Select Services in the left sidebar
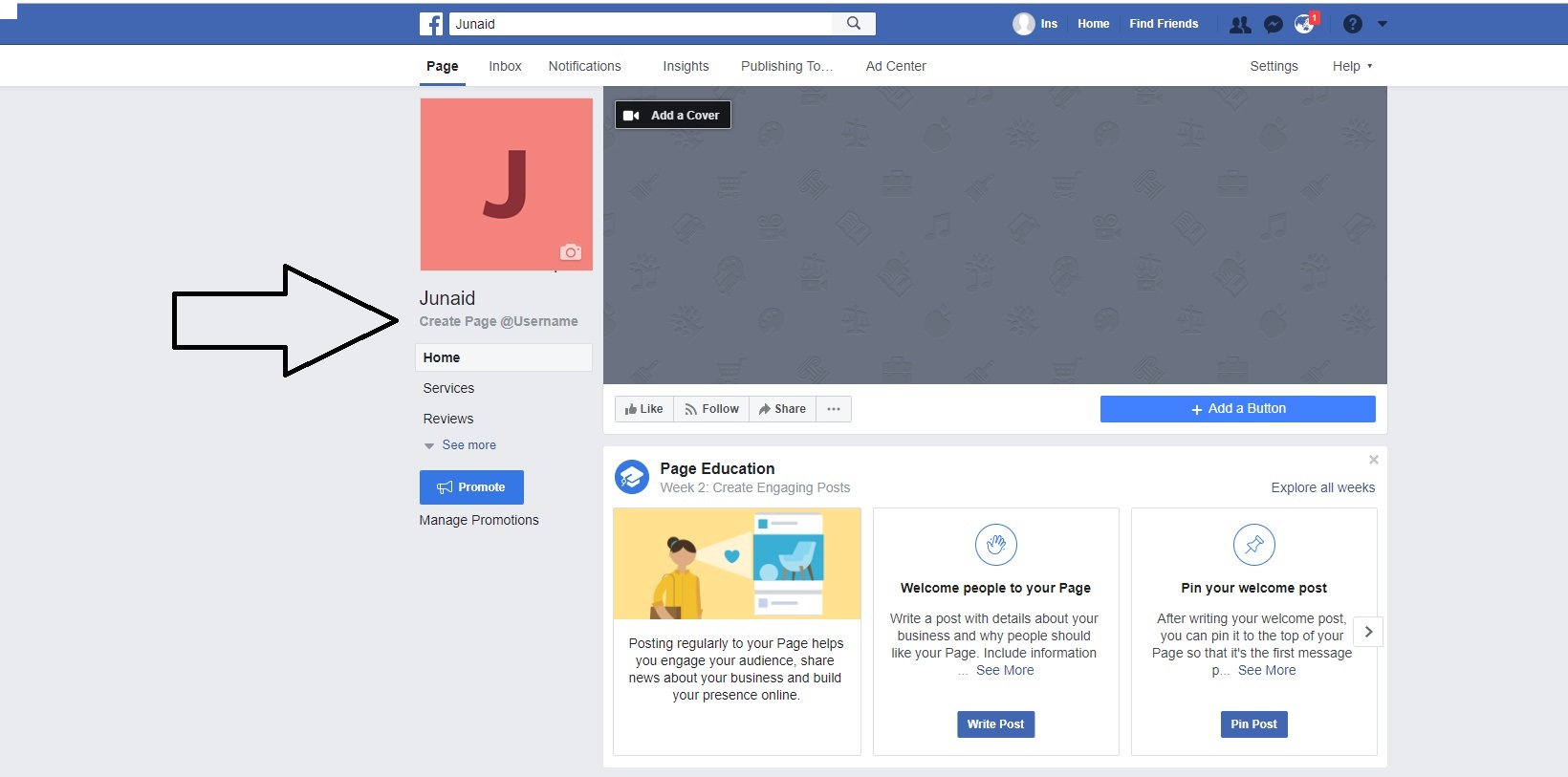Image resolution: width=1568 pixels, height=777 pixels. pyautogui.click(x=448, y=388)
